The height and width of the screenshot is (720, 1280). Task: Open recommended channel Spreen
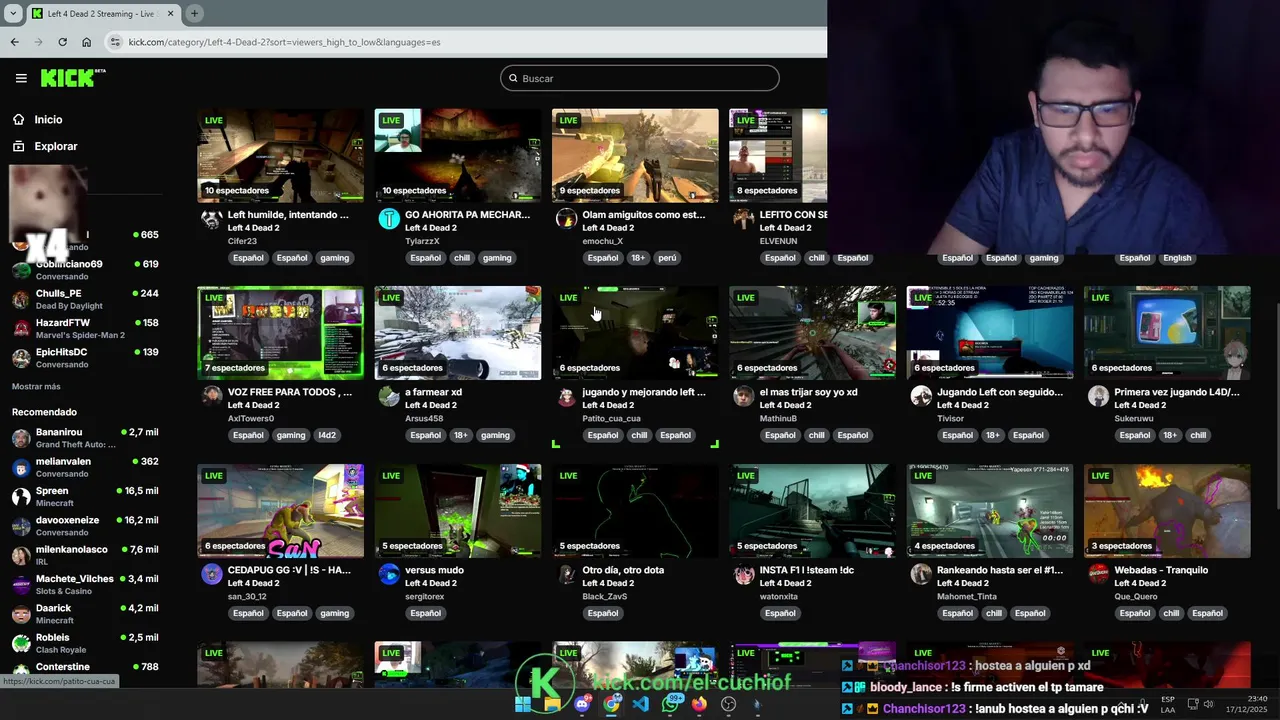pos(85,496)
